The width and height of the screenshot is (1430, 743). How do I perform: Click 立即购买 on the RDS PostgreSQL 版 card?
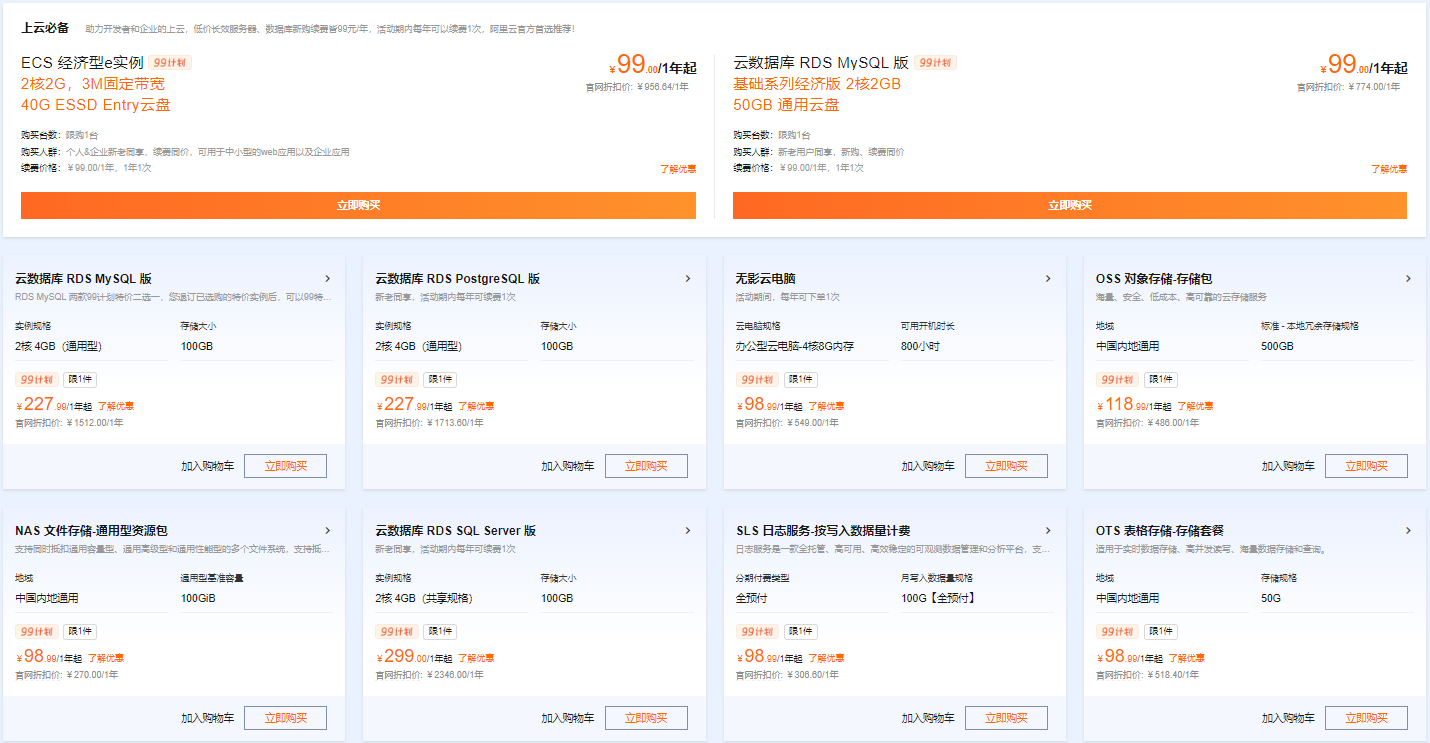point(646,466)
